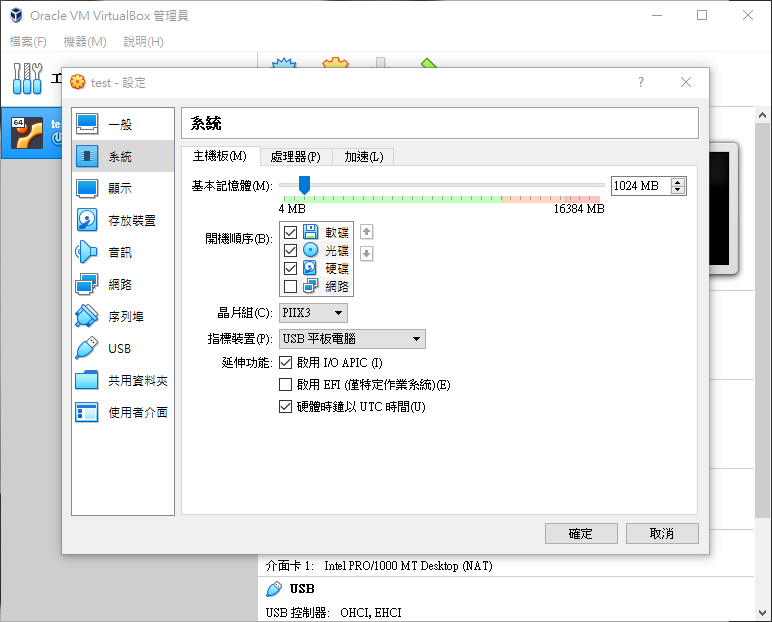Open the 說明(H) menu
The height and width of the screenshot is (622, 772).
(x=143, y=42)
